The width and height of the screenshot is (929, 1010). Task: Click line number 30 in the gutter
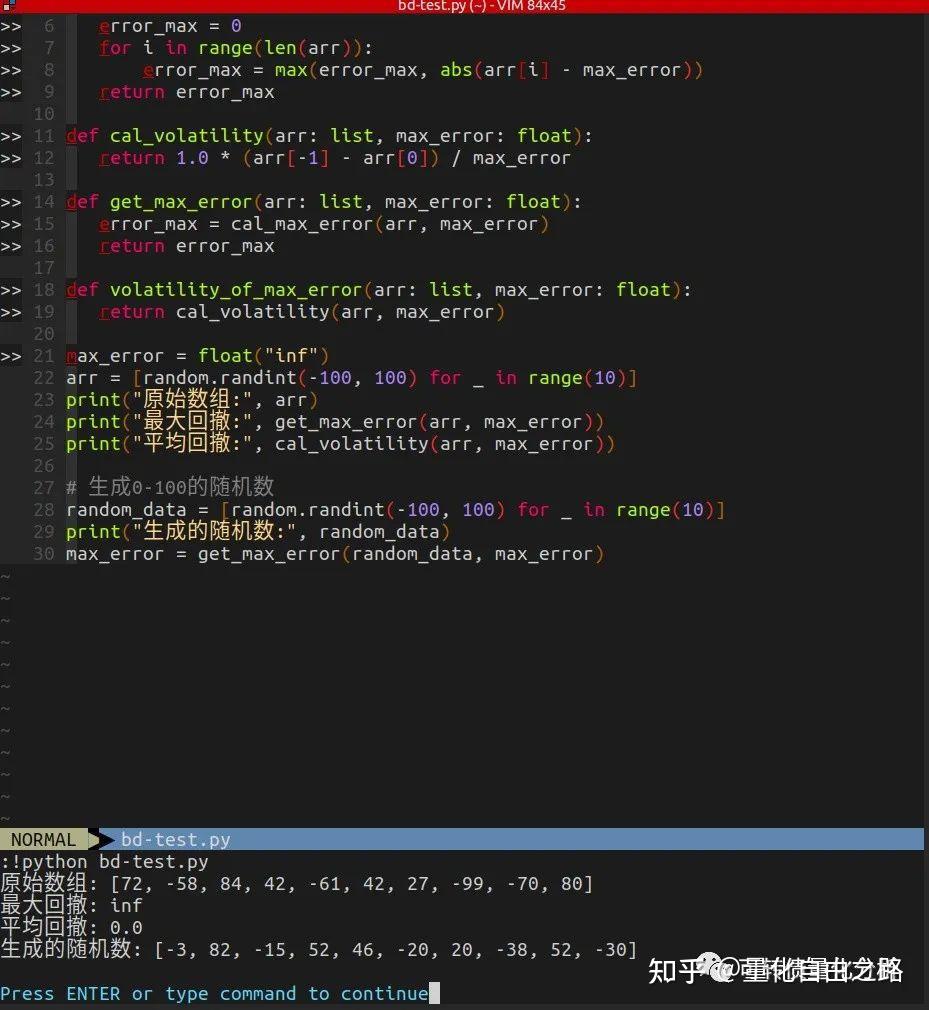click(44, 554)
